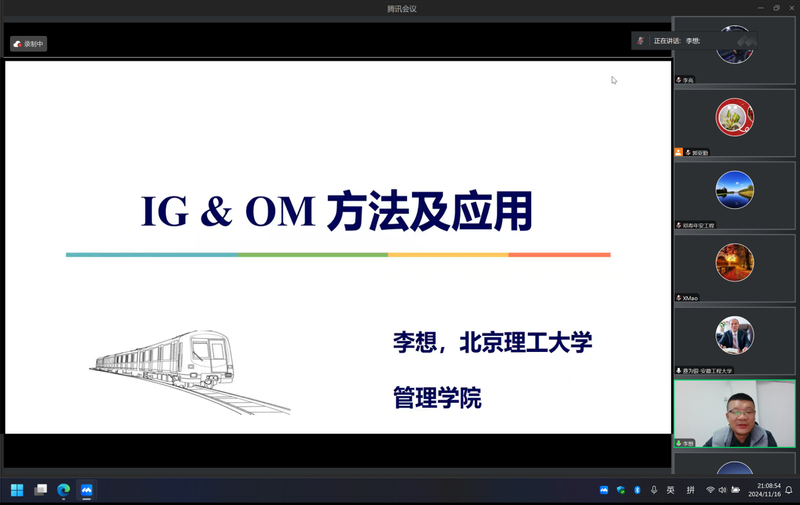Select the XMao participant tile
The height and width of the screenshot is (505, 800).
pyautogui.click(x=734, y=266)
